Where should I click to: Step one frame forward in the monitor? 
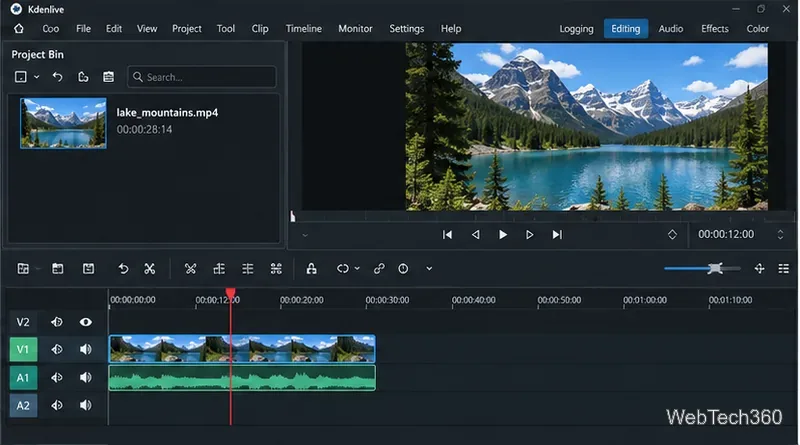(530, 235)
